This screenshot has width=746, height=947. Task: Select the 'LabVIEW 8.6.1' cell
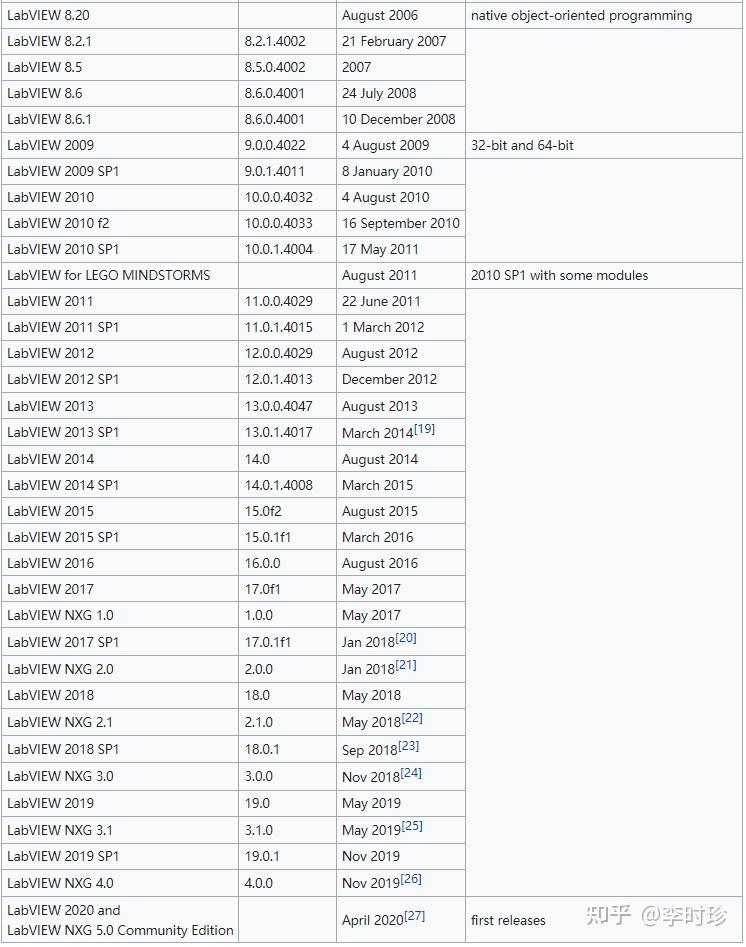120,119
